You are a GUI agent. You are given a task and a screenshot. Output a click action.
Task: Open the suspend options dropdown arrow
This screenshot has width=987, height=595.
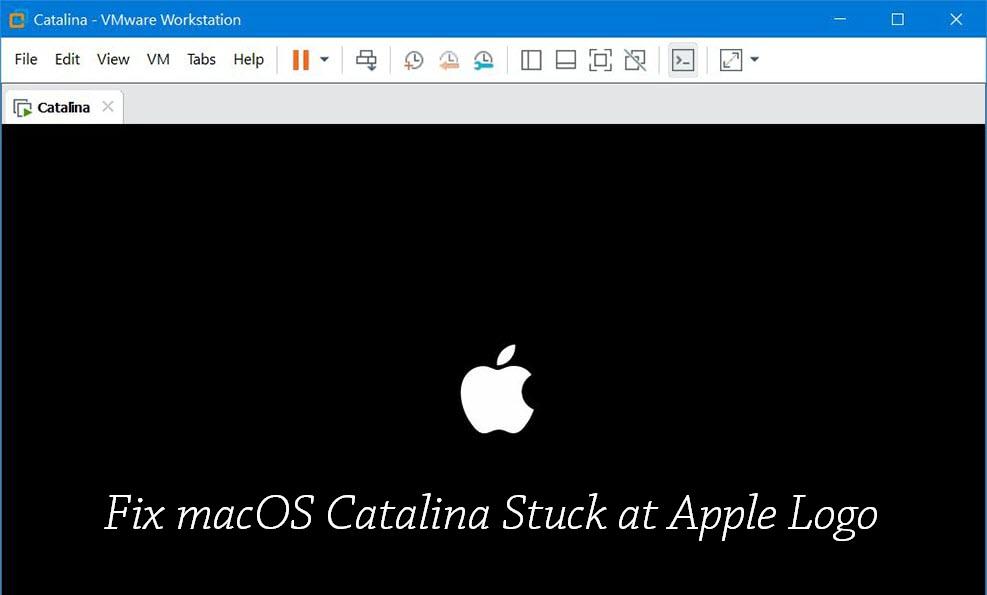click(x=324, y=60)
